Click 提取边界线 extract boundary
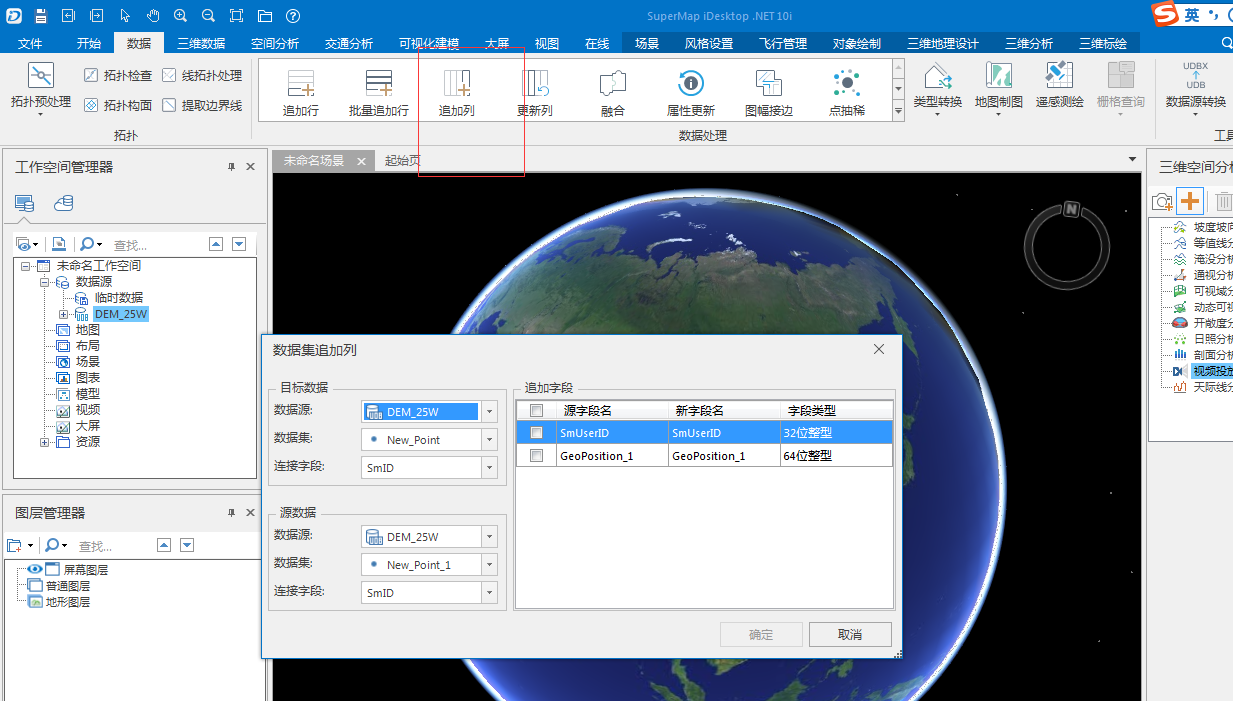Image resolution: width=1233 pixels, height=701 pixels. point(202,105)
